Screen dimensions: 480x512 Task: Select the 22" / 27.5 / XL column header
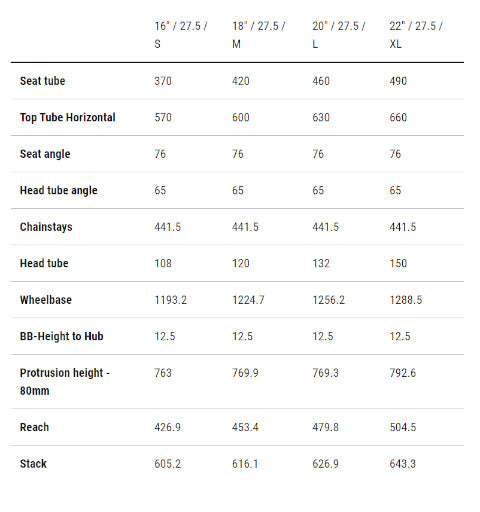point(416,35)
